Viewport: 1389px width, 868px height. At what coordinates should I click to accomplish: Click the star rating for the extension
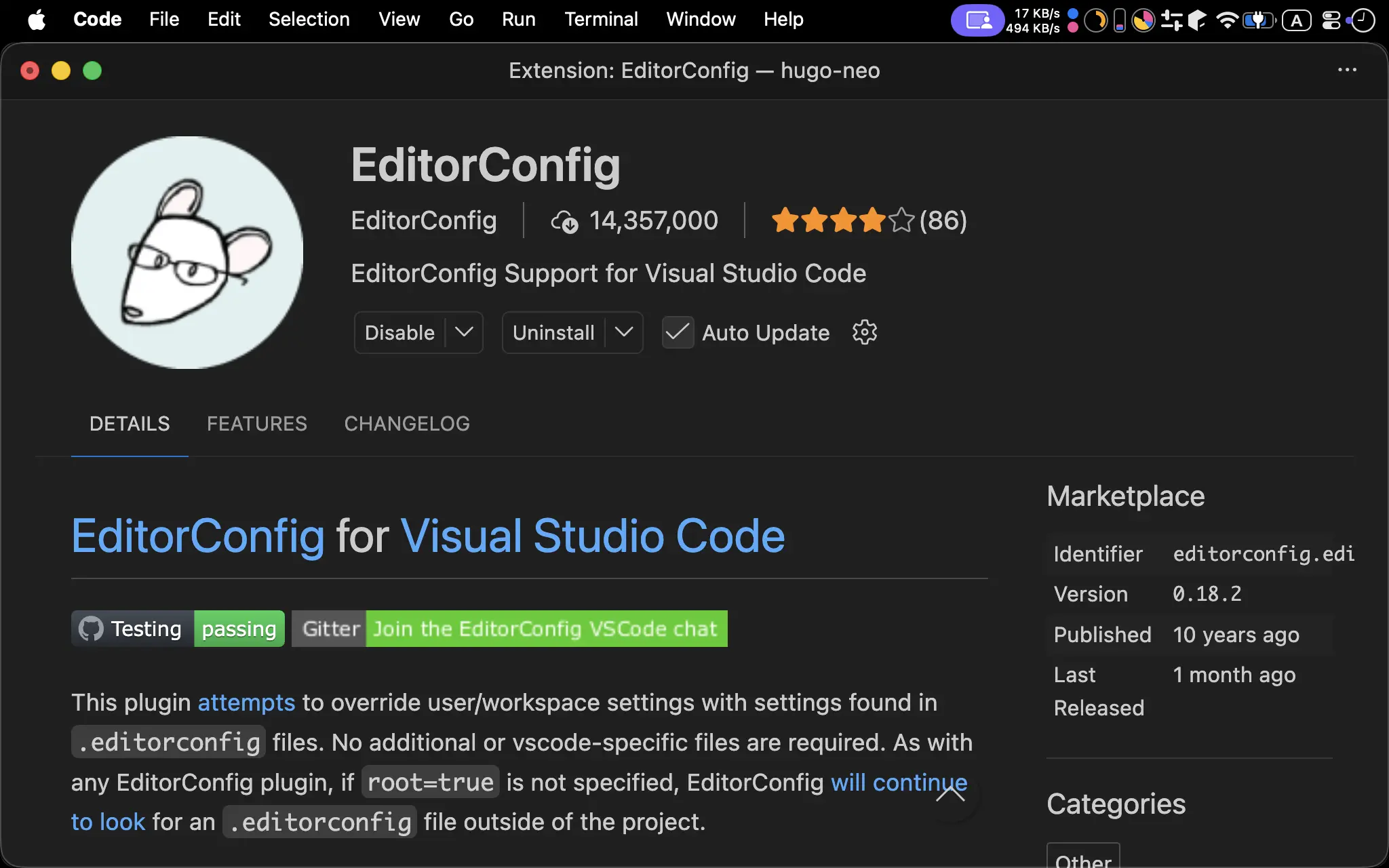[842, 220]
